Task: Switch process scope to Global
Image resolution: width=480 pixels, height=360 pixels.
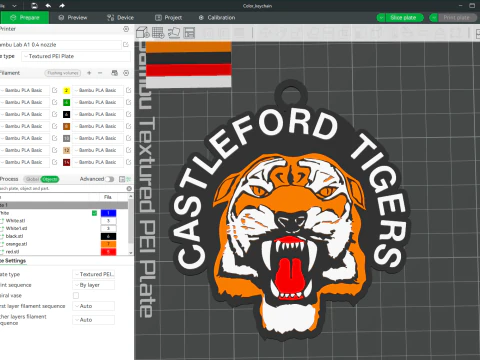Action: click(x=32, y=179)
